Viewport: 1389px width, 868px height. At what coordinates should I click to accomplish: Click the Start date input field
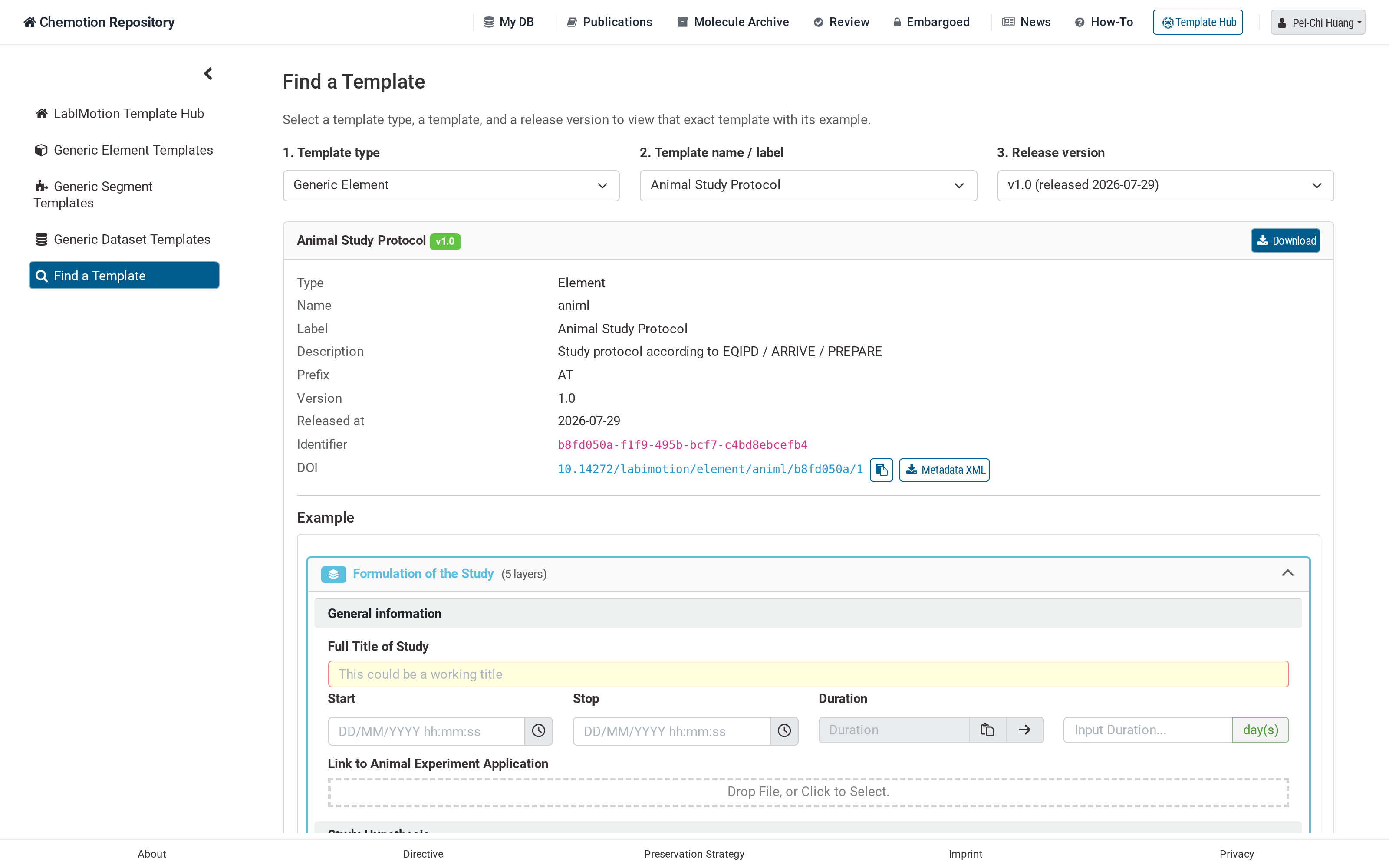point(426,731)
